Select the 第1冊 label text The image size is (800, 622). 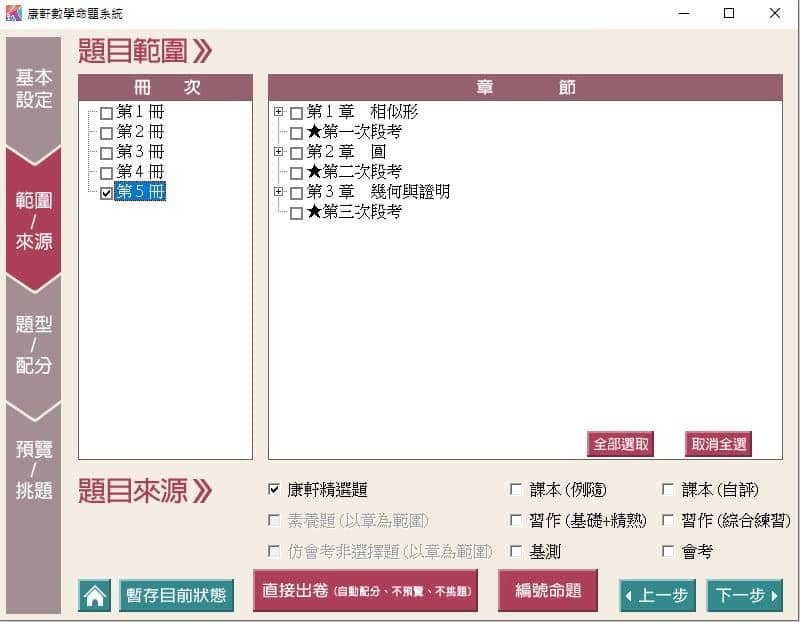[x=140, y=112]
